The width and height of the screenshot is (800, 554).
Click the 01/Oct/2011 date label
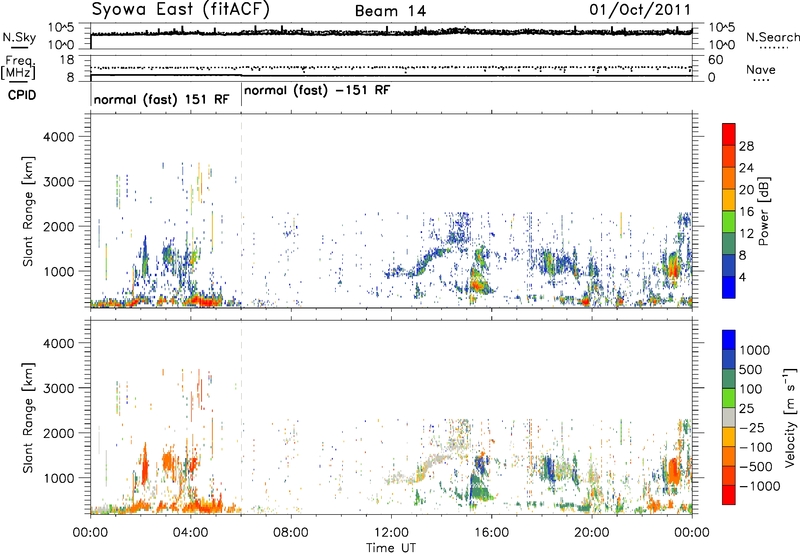pyautogui.click(x=640, y=10)
